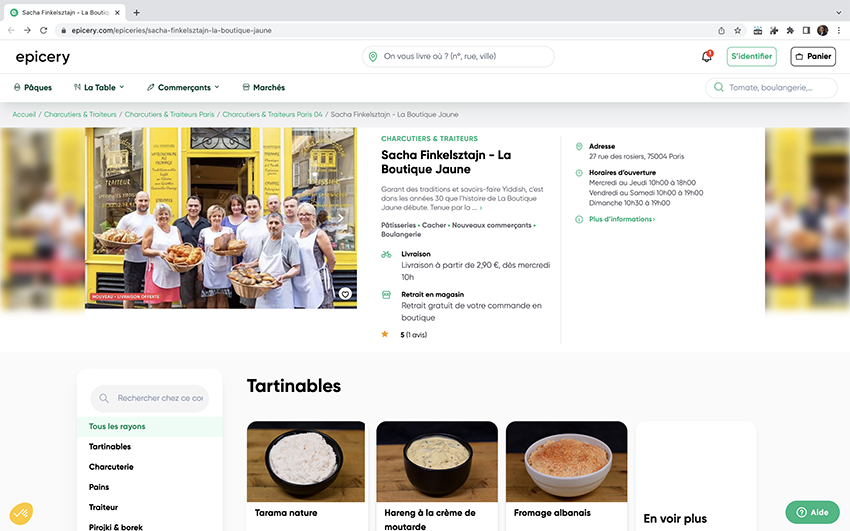Expand the Commerçants dropdown

(x=183, y=87)
